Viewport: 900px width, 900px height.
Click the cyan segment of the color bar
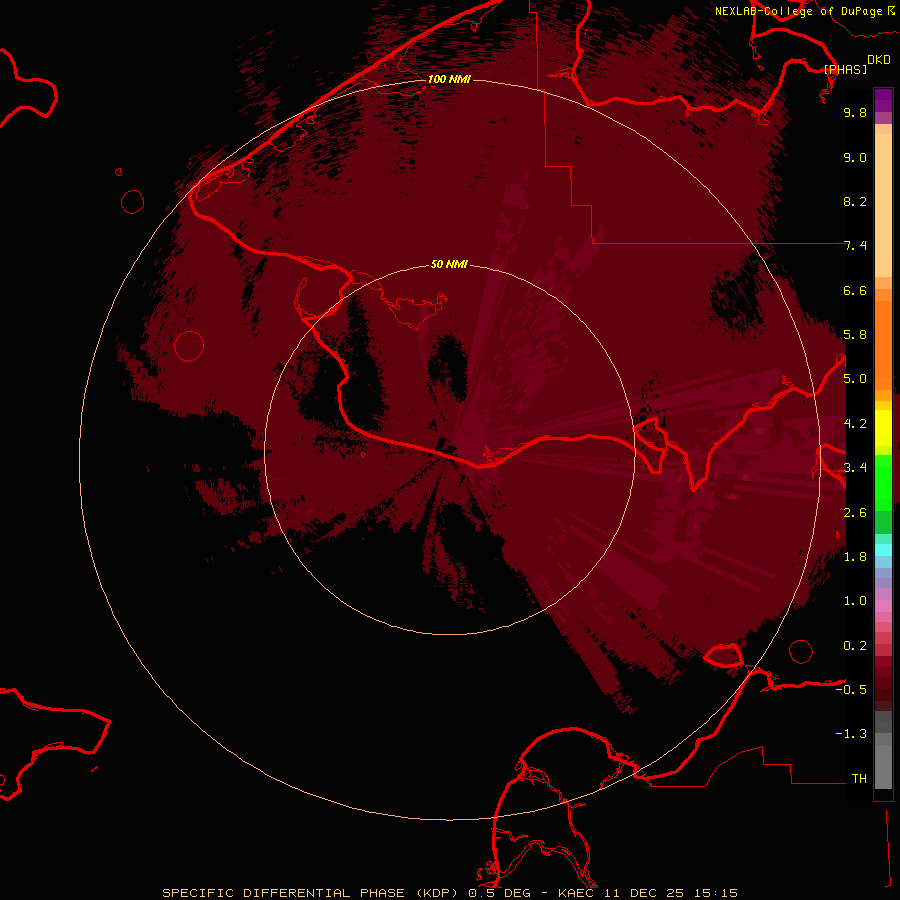tap(883, 550)
